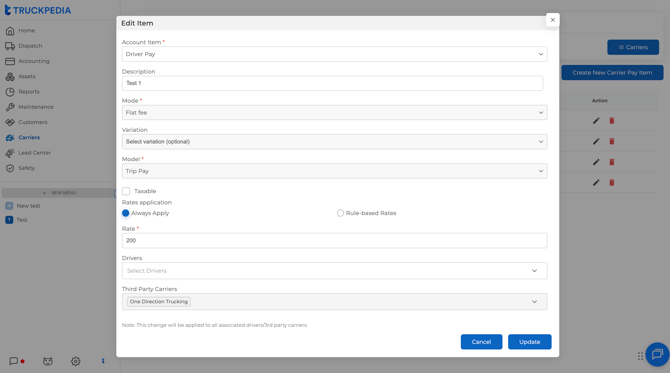The width and height of the screenshot is (670, 373).
Task: Click the New test menu icon
Action: (9, 206)
